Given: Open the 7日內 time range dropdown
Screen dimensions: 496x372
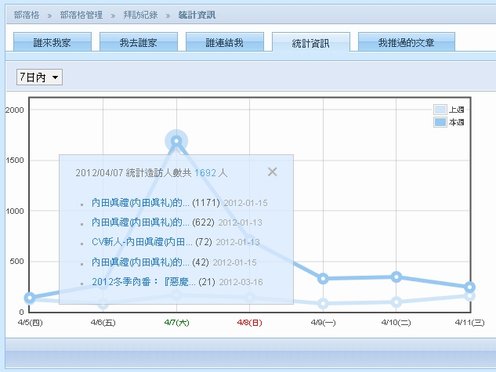Looking at the screenshot, I should [x=39, y=77].
